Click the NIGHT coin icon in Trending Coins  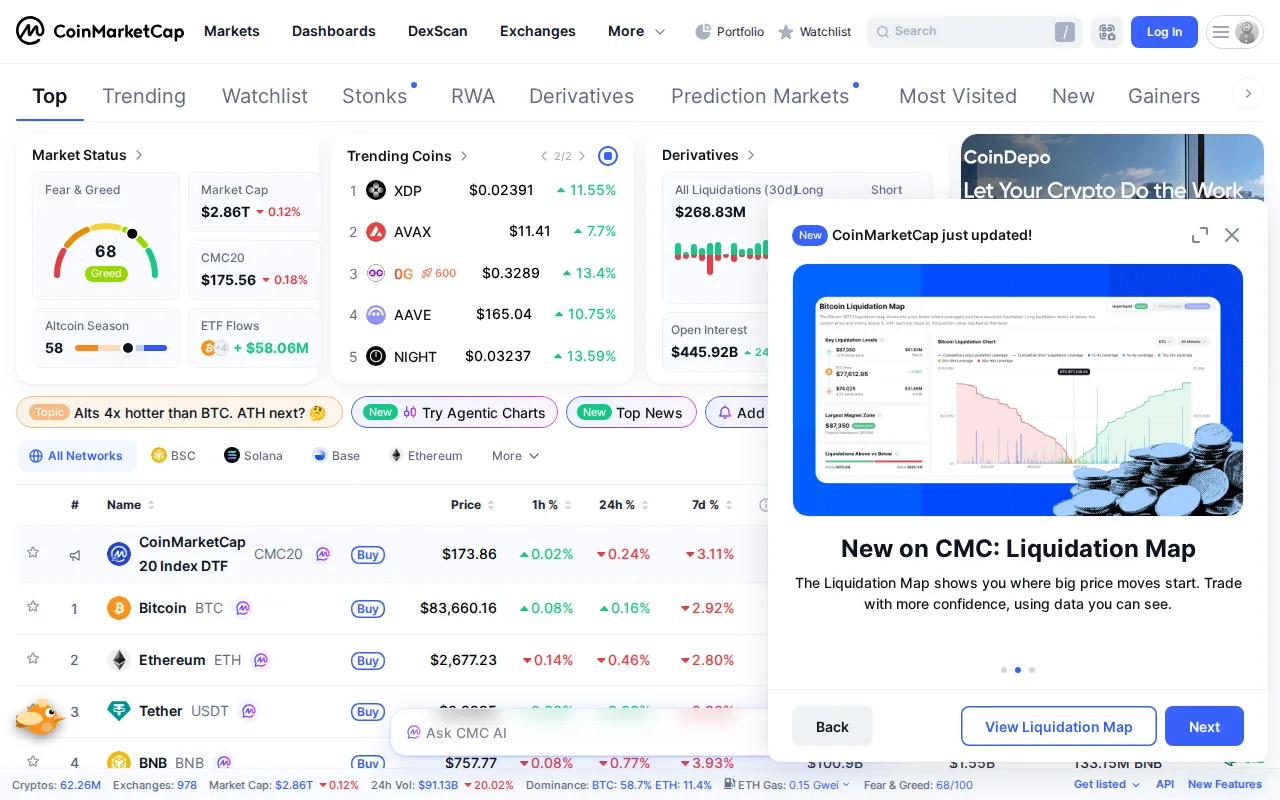(376, 356)
